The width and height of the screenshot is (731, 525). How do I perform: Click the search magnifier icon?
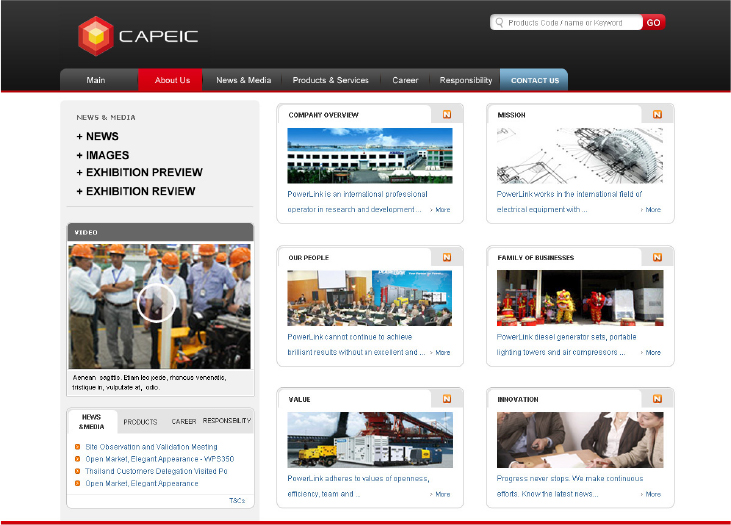click(x=499, y=22)
